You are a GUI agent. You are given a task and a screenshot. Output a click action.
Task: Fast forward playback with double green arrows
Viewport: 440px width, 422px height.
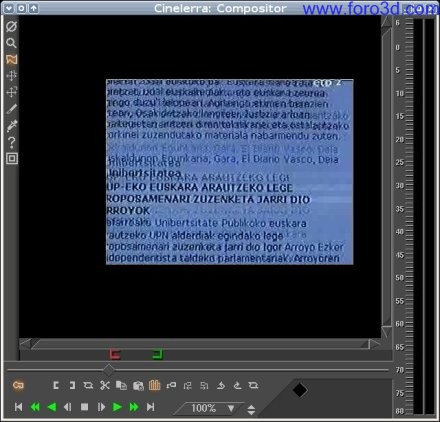(x=134, y=407)
